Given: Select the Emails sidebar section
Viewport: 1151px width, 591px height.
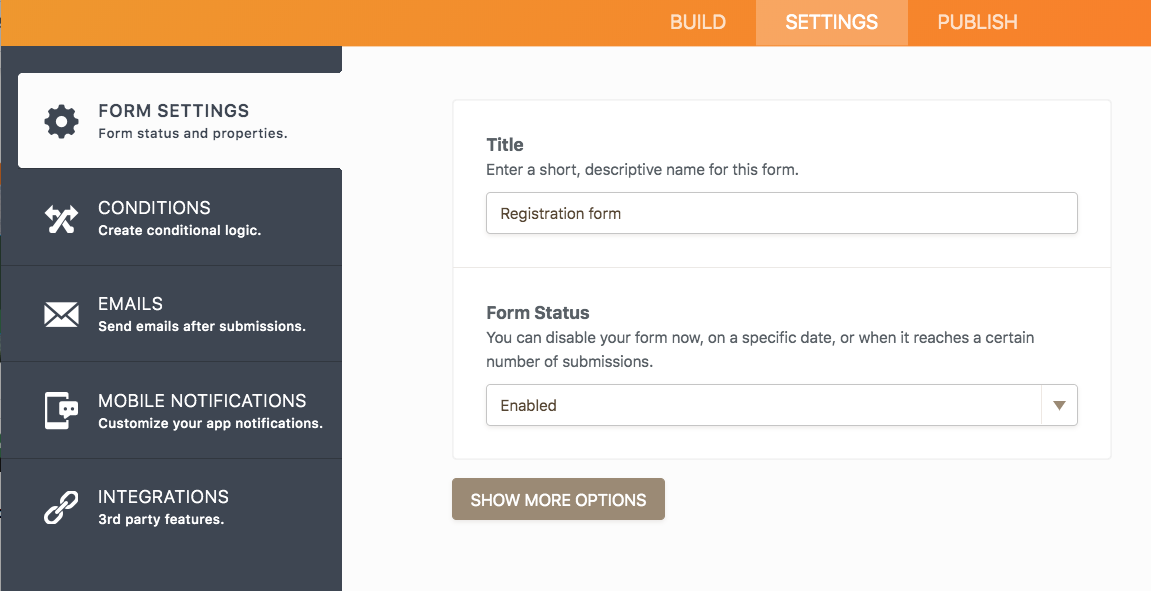Looking at the screenshot, I should coord(170,314).
